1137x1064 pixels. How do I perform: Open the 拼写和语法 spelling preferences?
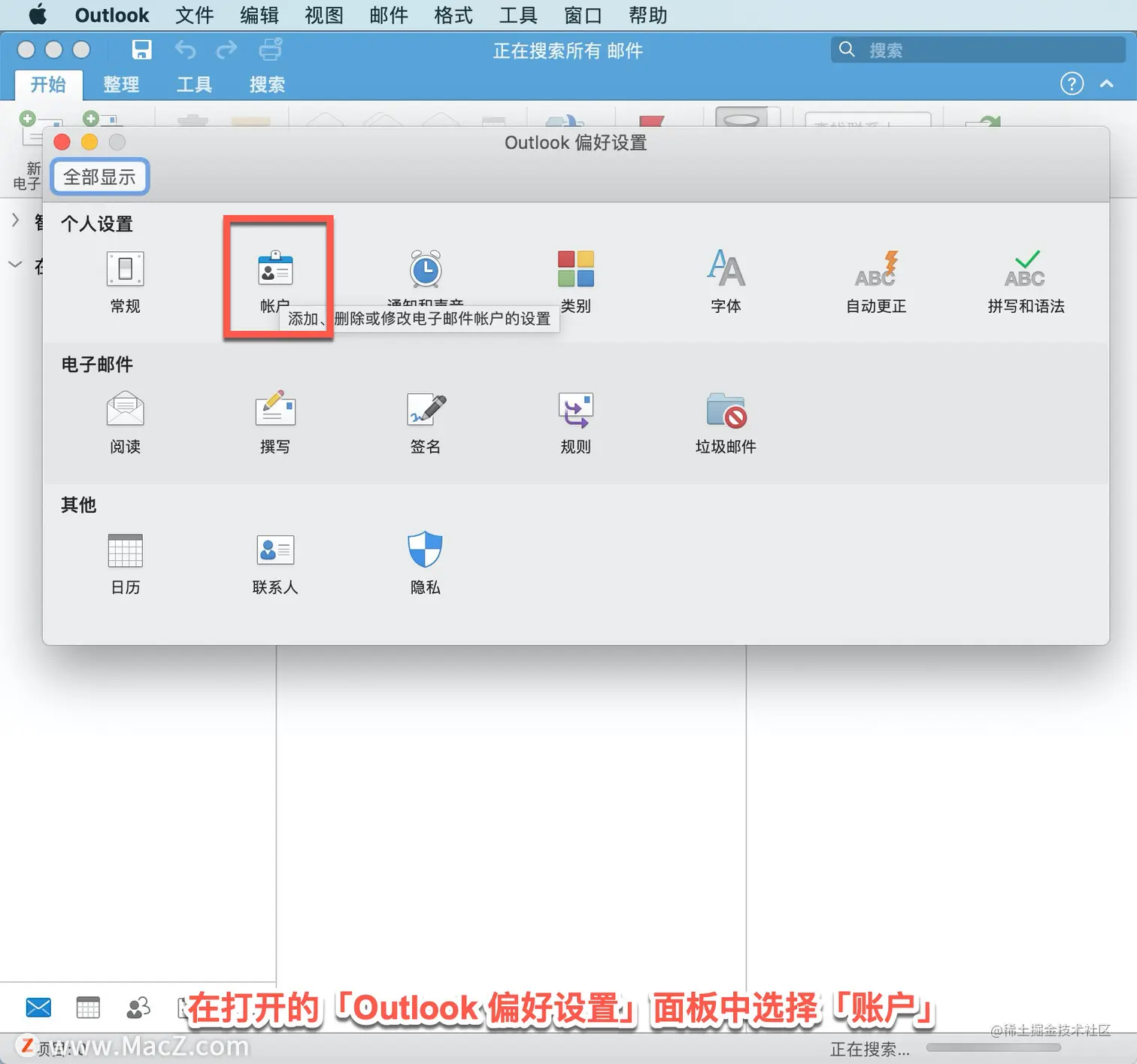pyautogui.click(x=1026, y=282)
